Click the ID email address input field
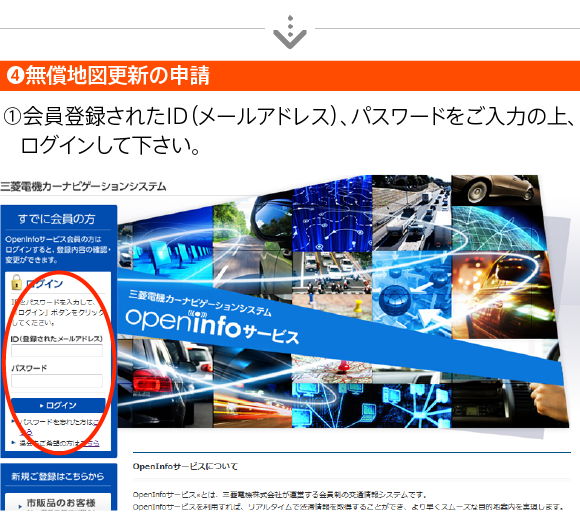 [x=57, y=350]
